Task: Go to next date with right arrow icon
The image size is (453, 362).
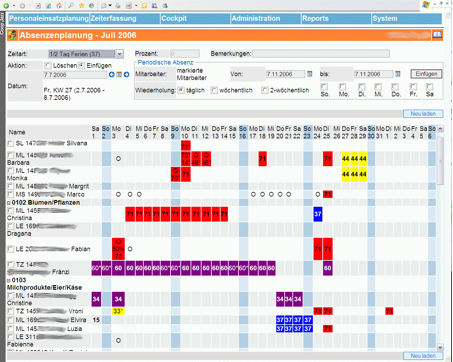Action: click(x=126, y=75)
